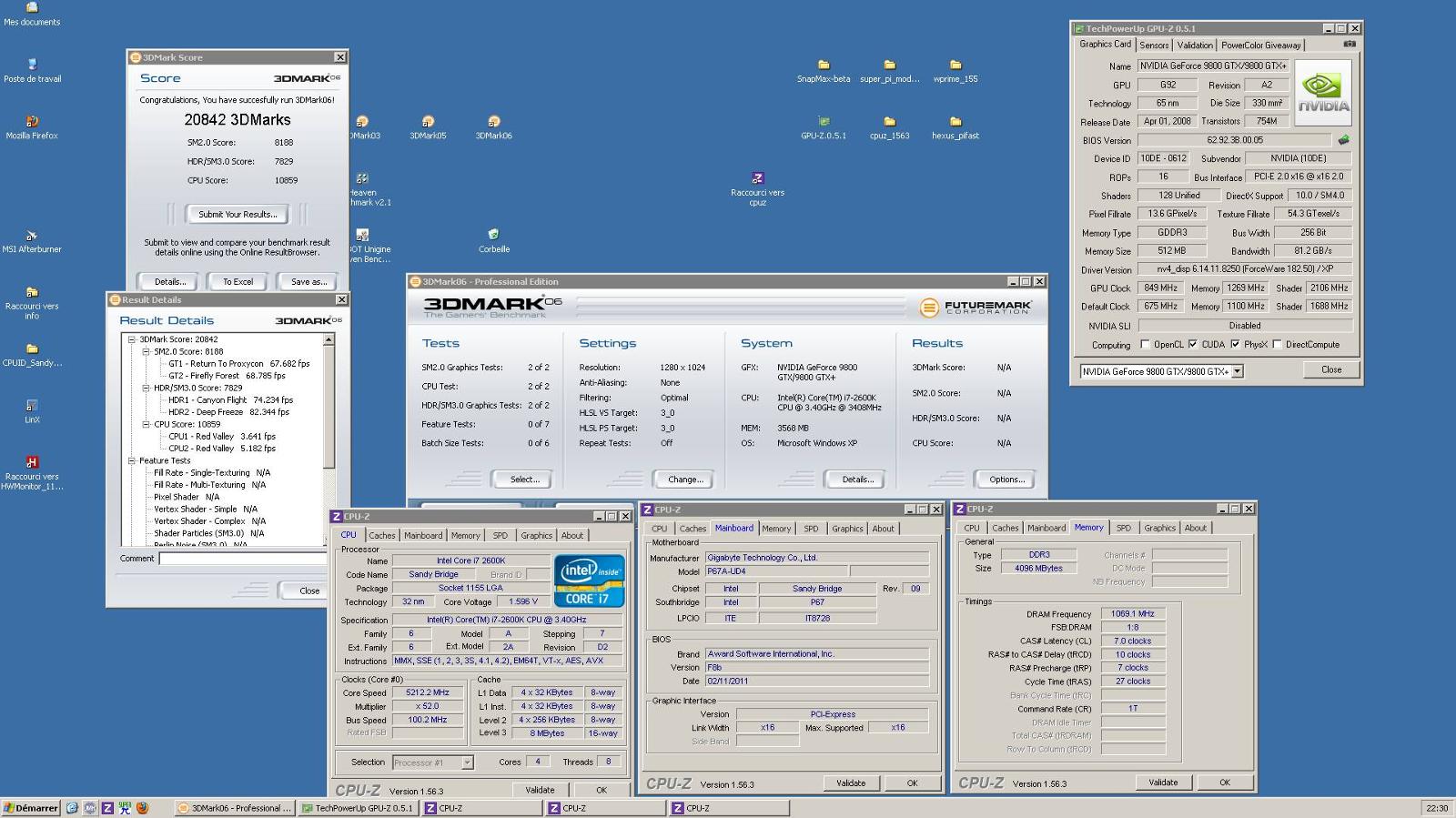This screenshot has width=1456, height=818.
Task: Click Close button in GPU-Z window
Action: pos(1331,369)
